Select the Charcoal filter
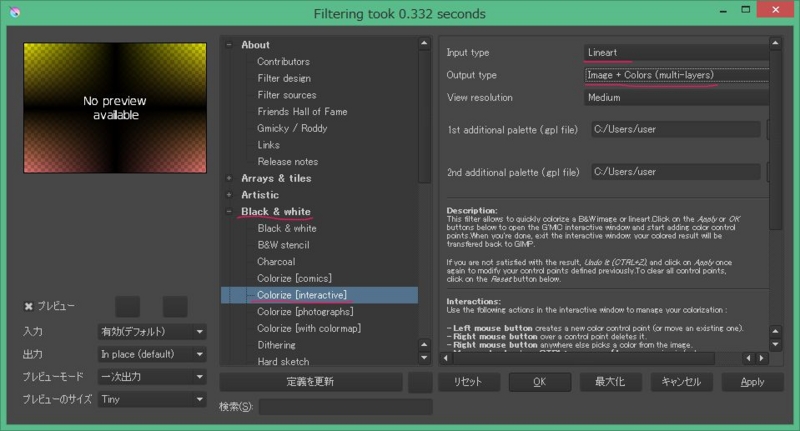 pyautogui.click(x=276, y=262)
